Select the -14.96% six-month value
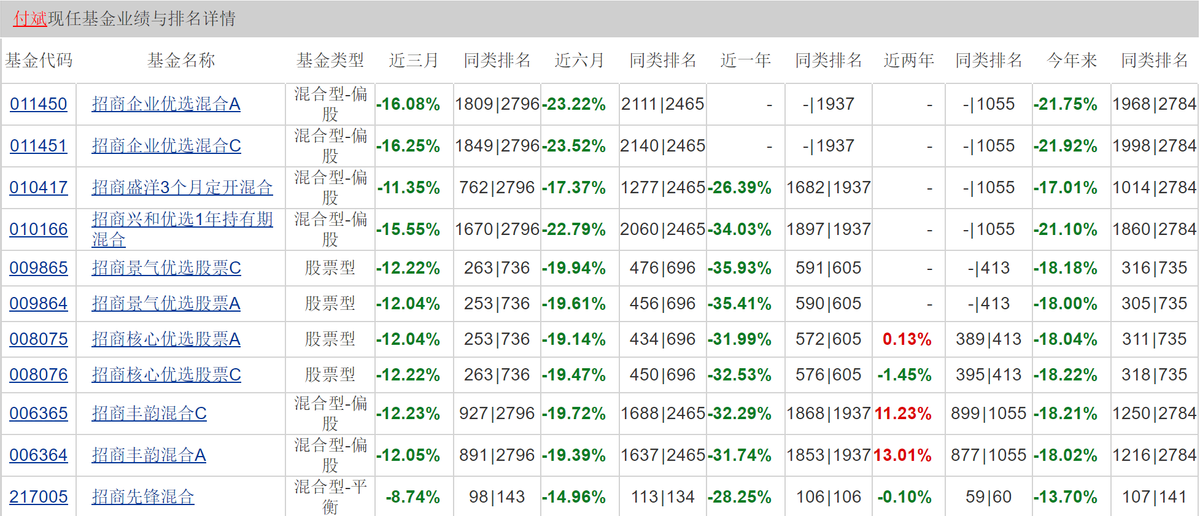 [574, 497]
